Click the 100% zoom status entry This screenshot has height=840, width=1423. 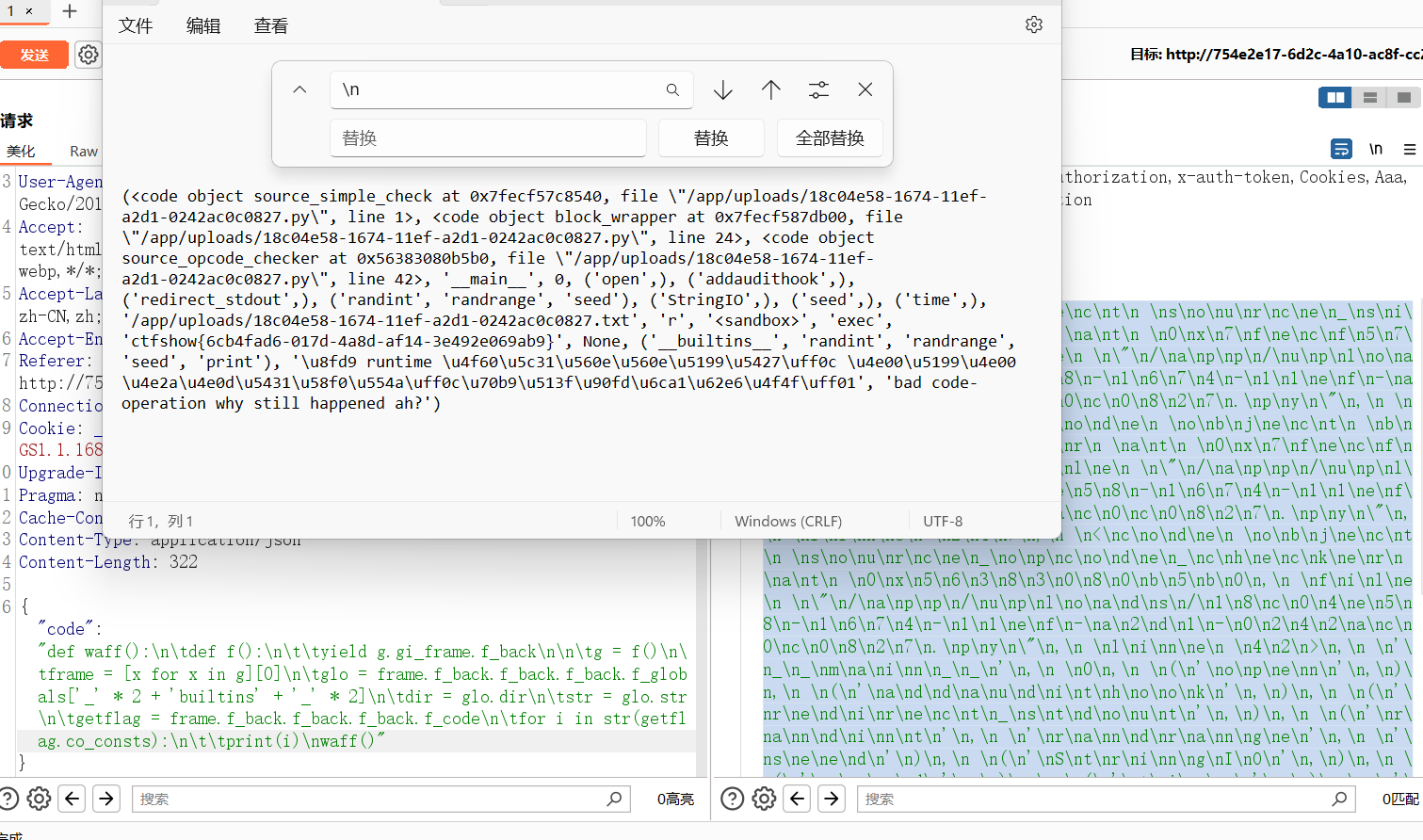tap(648, 521)
